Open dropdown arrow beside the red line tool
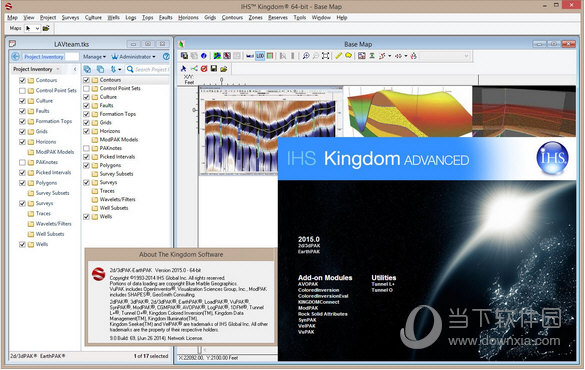 (x=390, y=56)
